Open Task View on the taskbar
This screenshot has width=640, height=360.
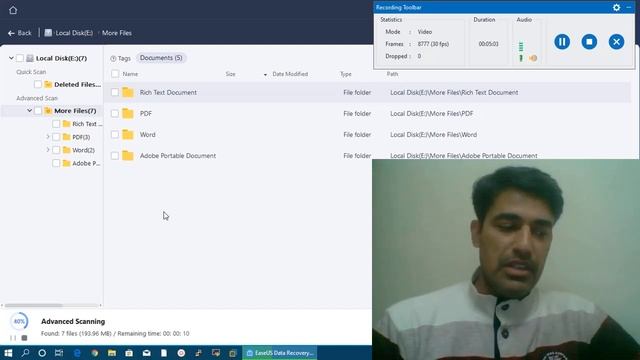[59, 353]
